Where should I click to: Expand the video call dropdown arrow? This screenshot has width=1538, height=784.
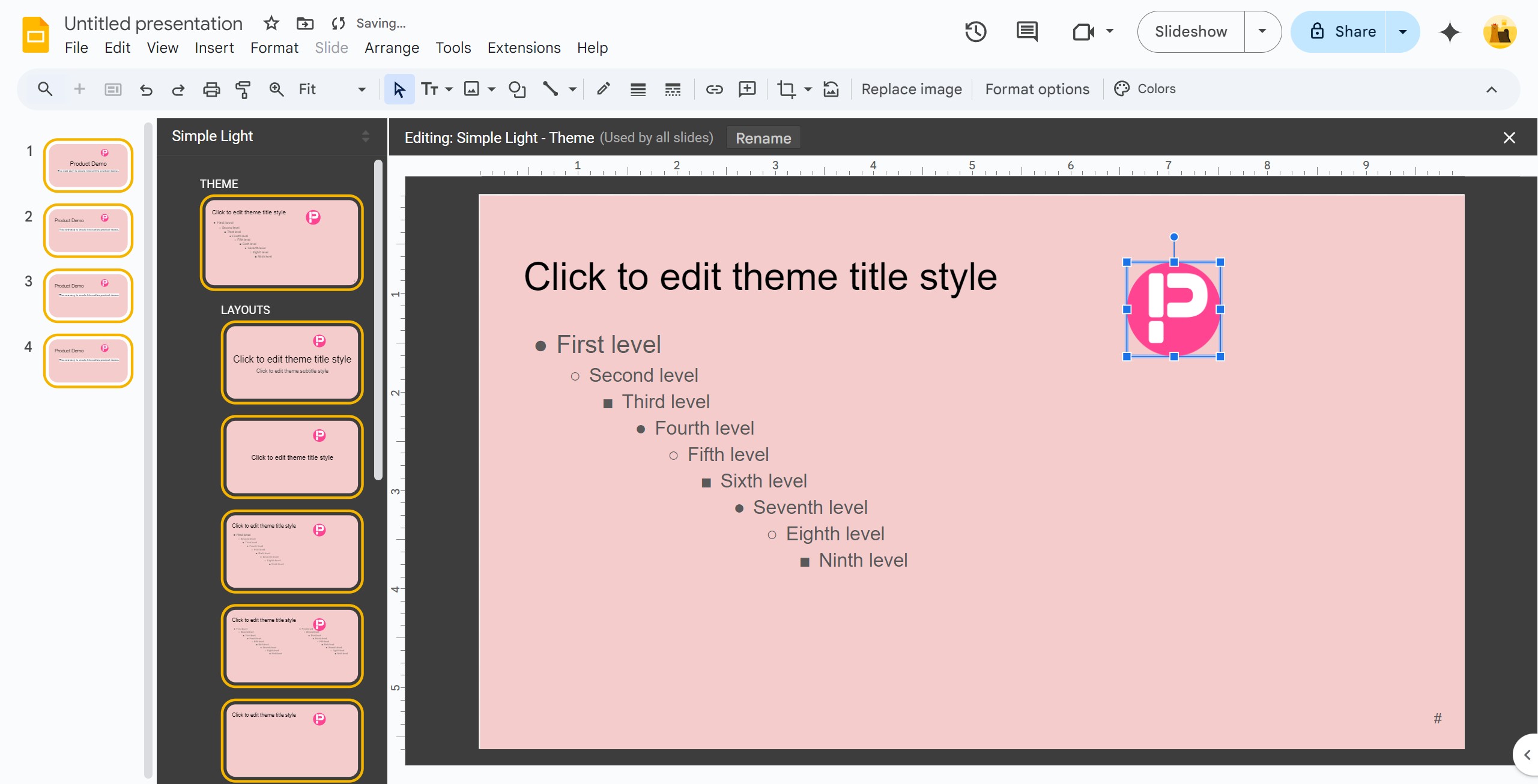point(1110,31)
